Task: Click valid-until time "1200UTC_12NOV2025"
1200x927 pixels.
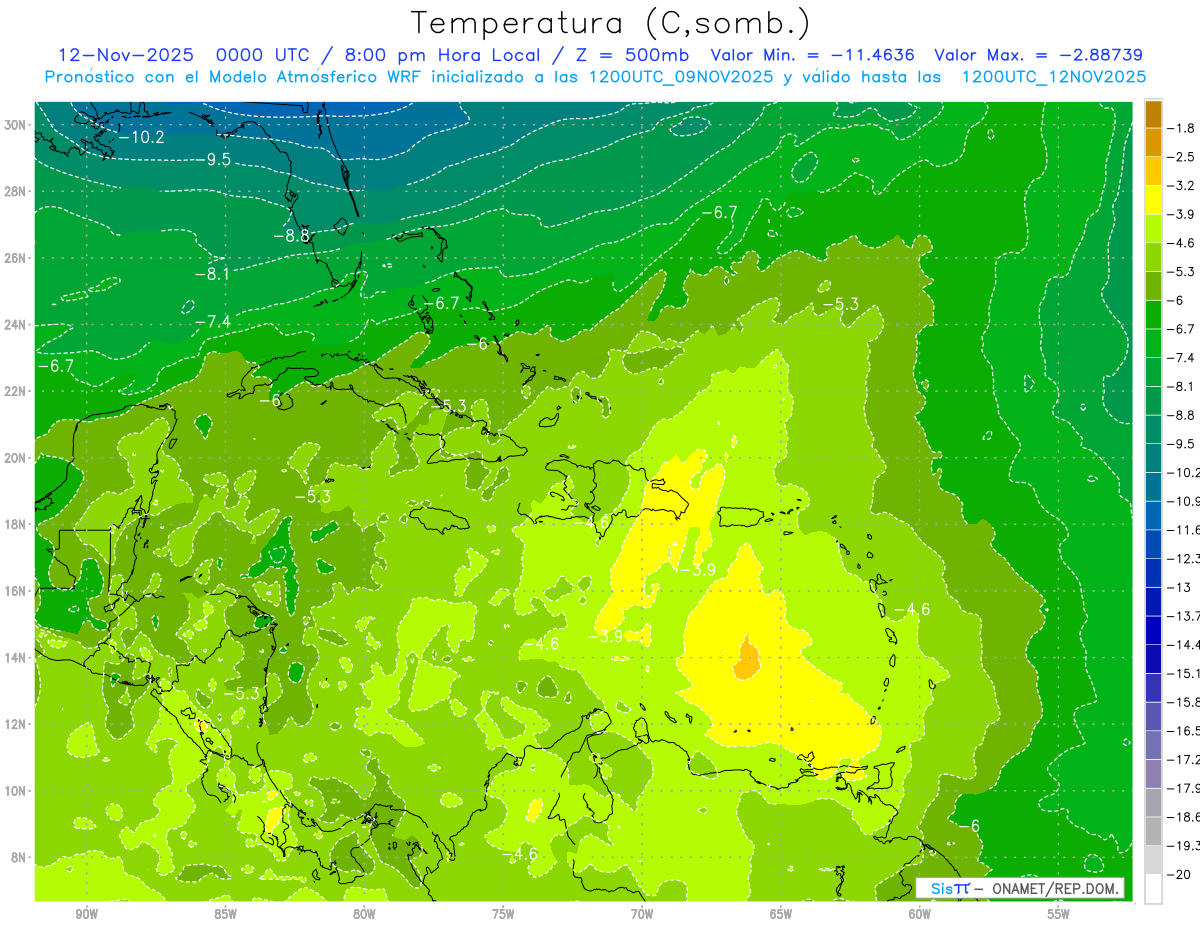Action: click(x=1053, y=77)
